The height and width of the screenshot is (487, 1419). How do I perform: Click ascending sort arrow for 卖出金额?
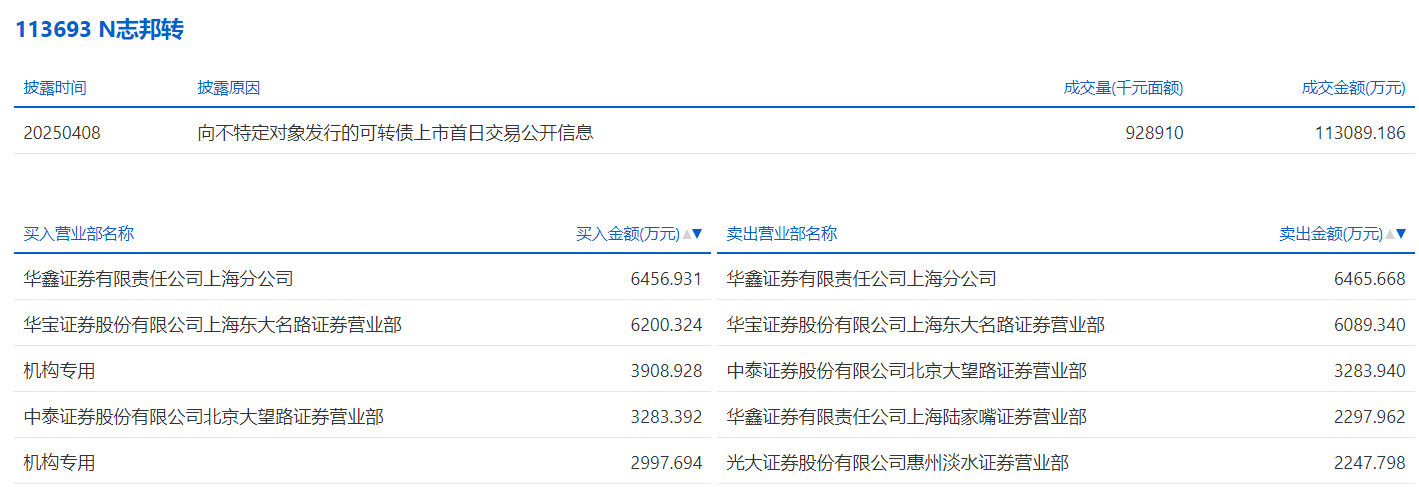[x=1390, y=235]
